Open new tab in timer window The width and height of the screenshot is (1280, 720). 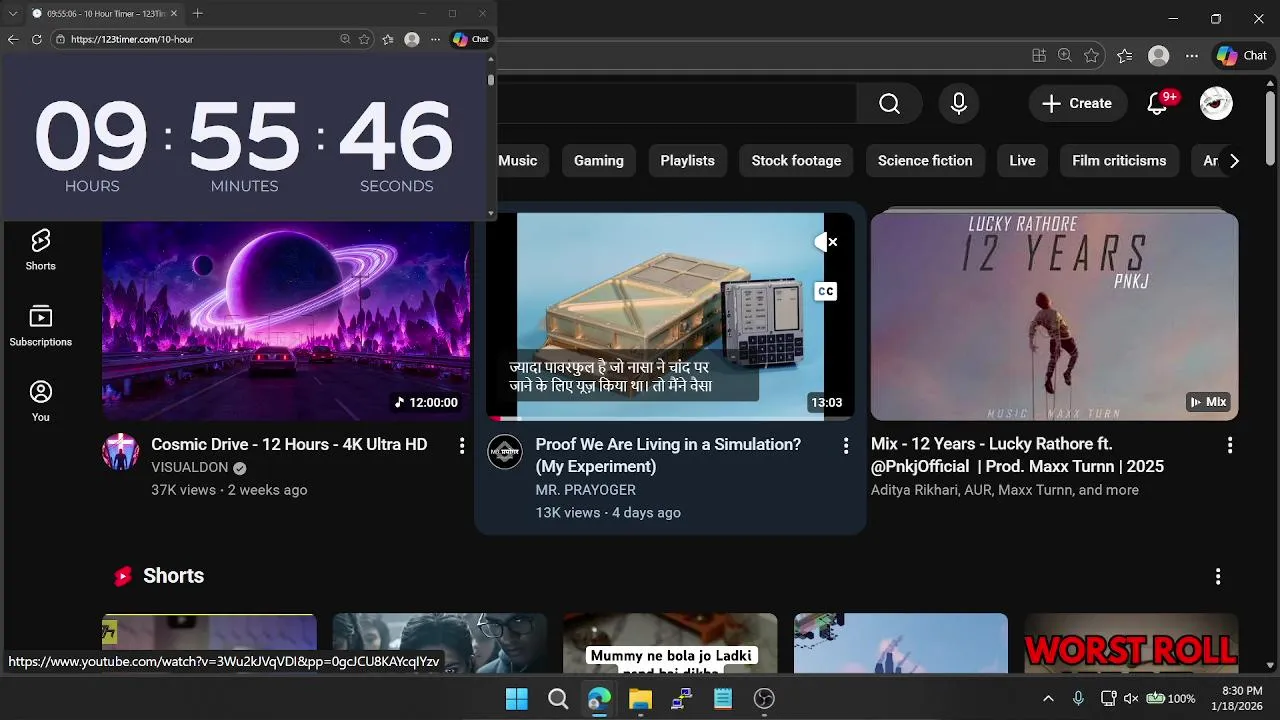coord(198,13)
